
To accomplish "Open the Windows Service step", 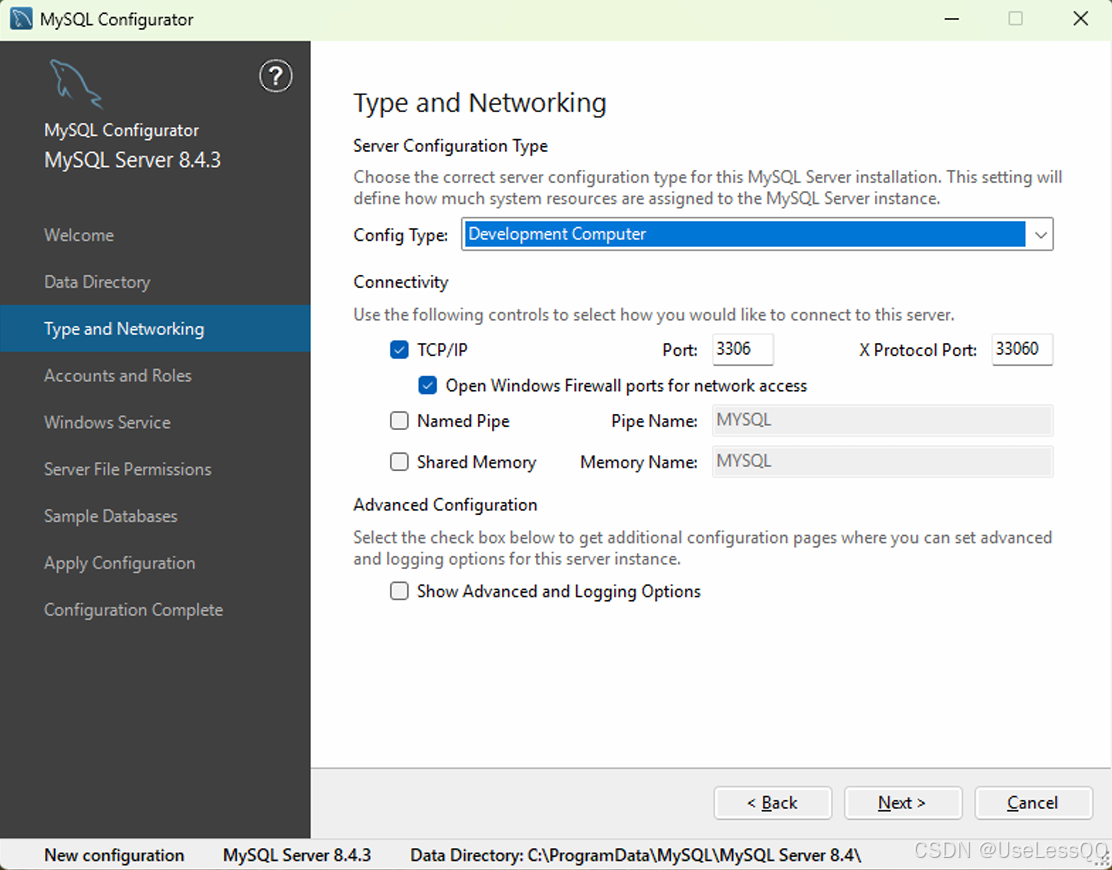I will 107,422.
